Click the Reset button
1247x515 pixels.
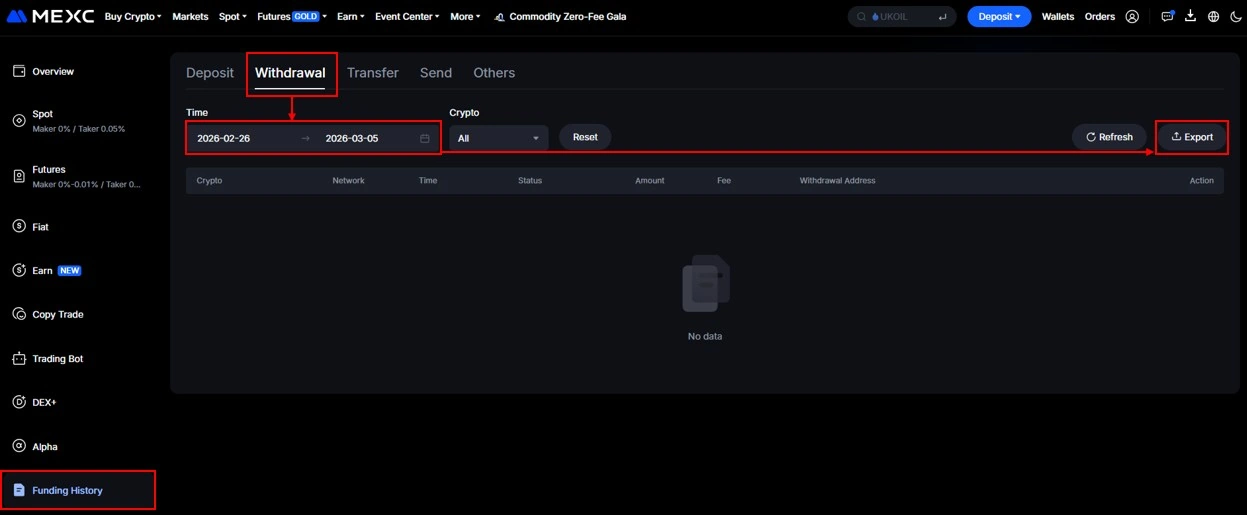tap(585, 137)
